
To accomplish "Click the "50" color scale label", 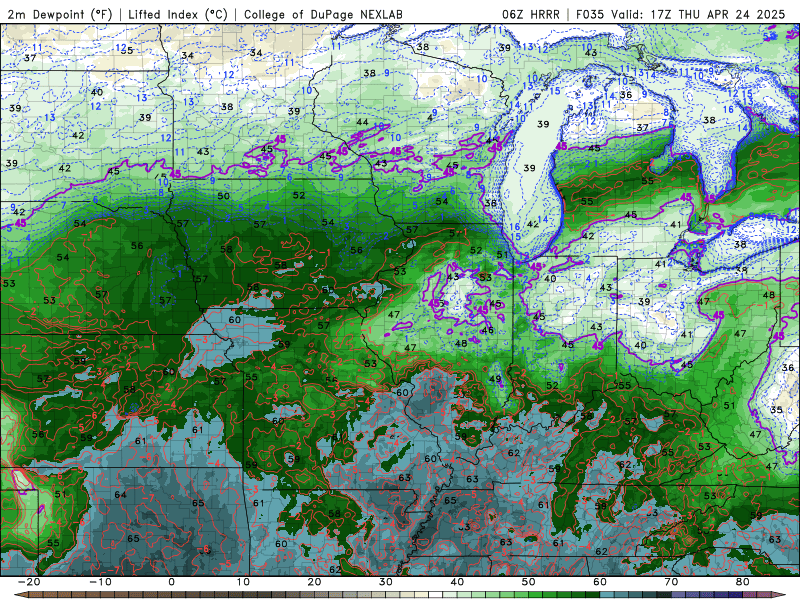I will tap(529, 582).
